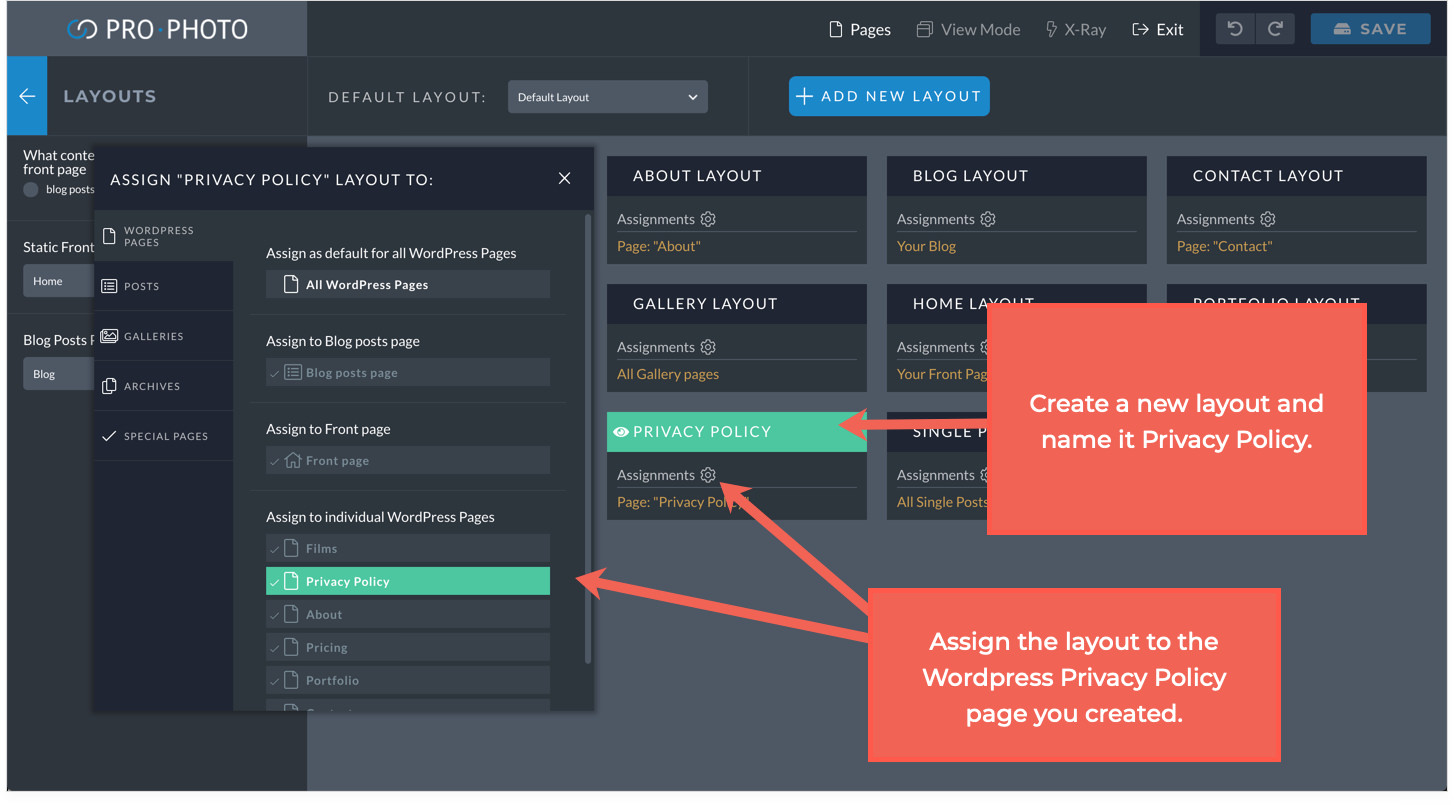Toggle Films page assignment
The height and width of the screenshot is (805, 1454).
coord(408,548)
